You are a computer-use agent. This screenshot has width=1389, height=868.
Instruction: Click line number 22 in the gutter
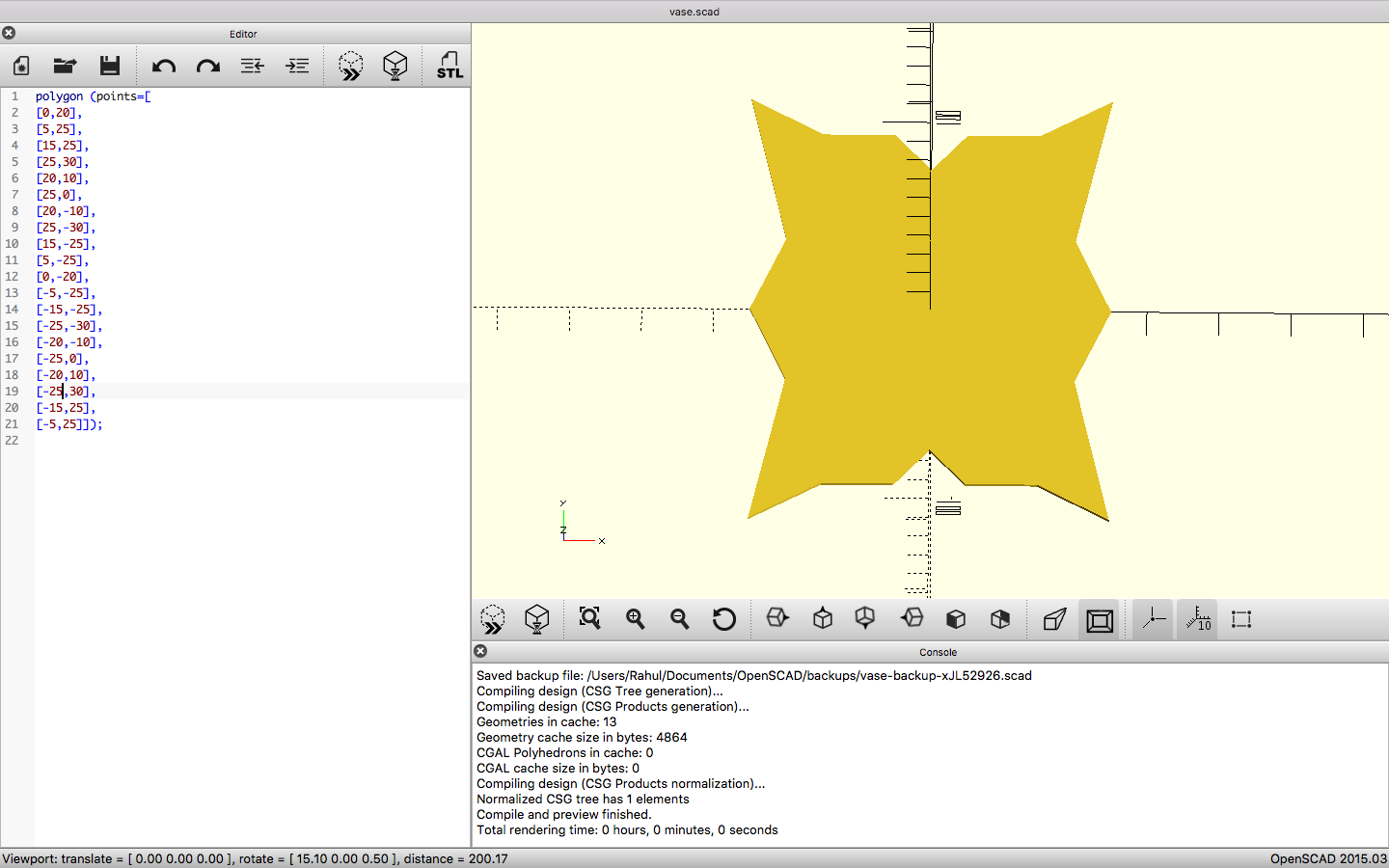12,441
